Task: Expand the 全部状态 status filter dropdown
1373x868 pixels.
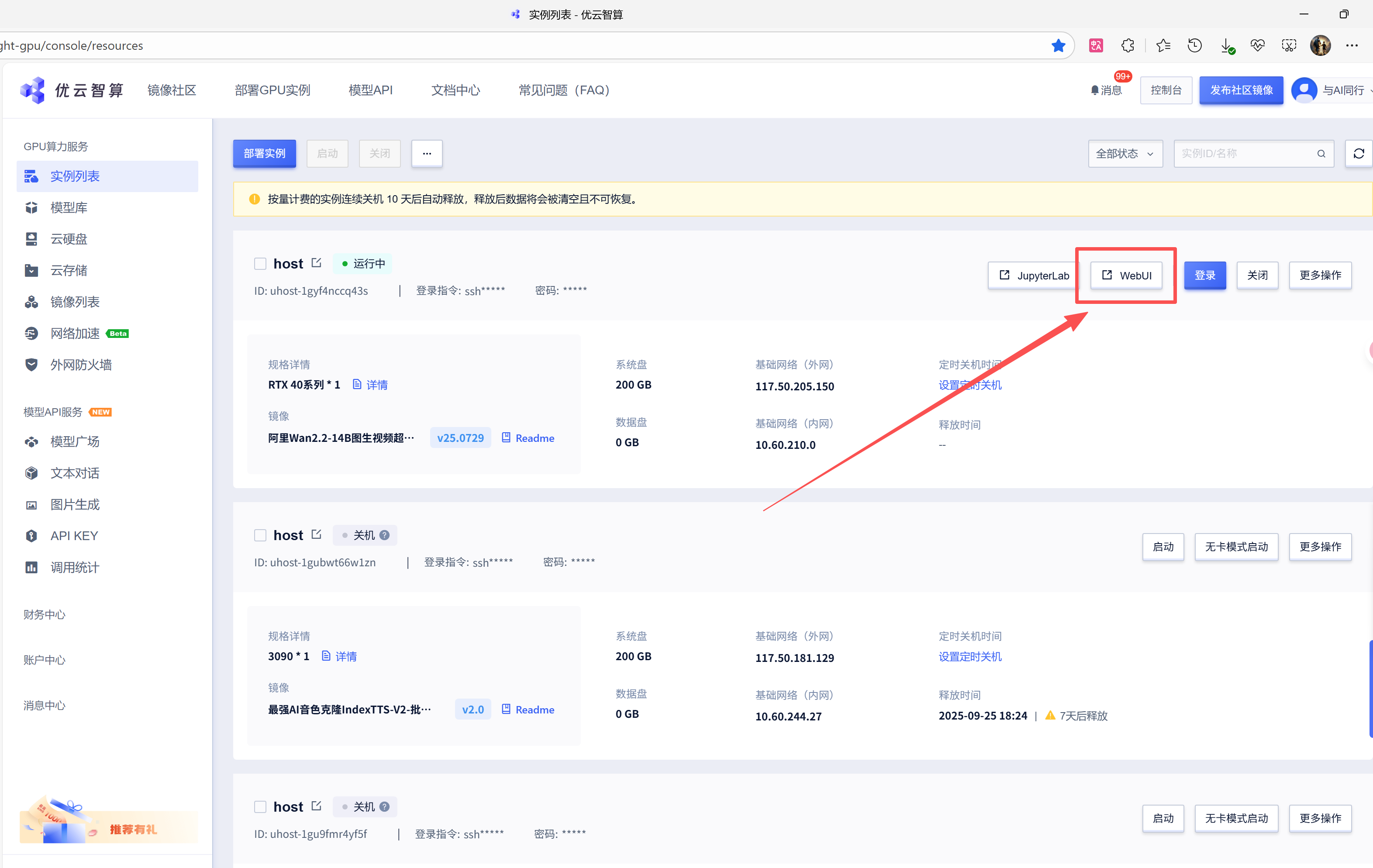Action: click(x=1125, y=154)
